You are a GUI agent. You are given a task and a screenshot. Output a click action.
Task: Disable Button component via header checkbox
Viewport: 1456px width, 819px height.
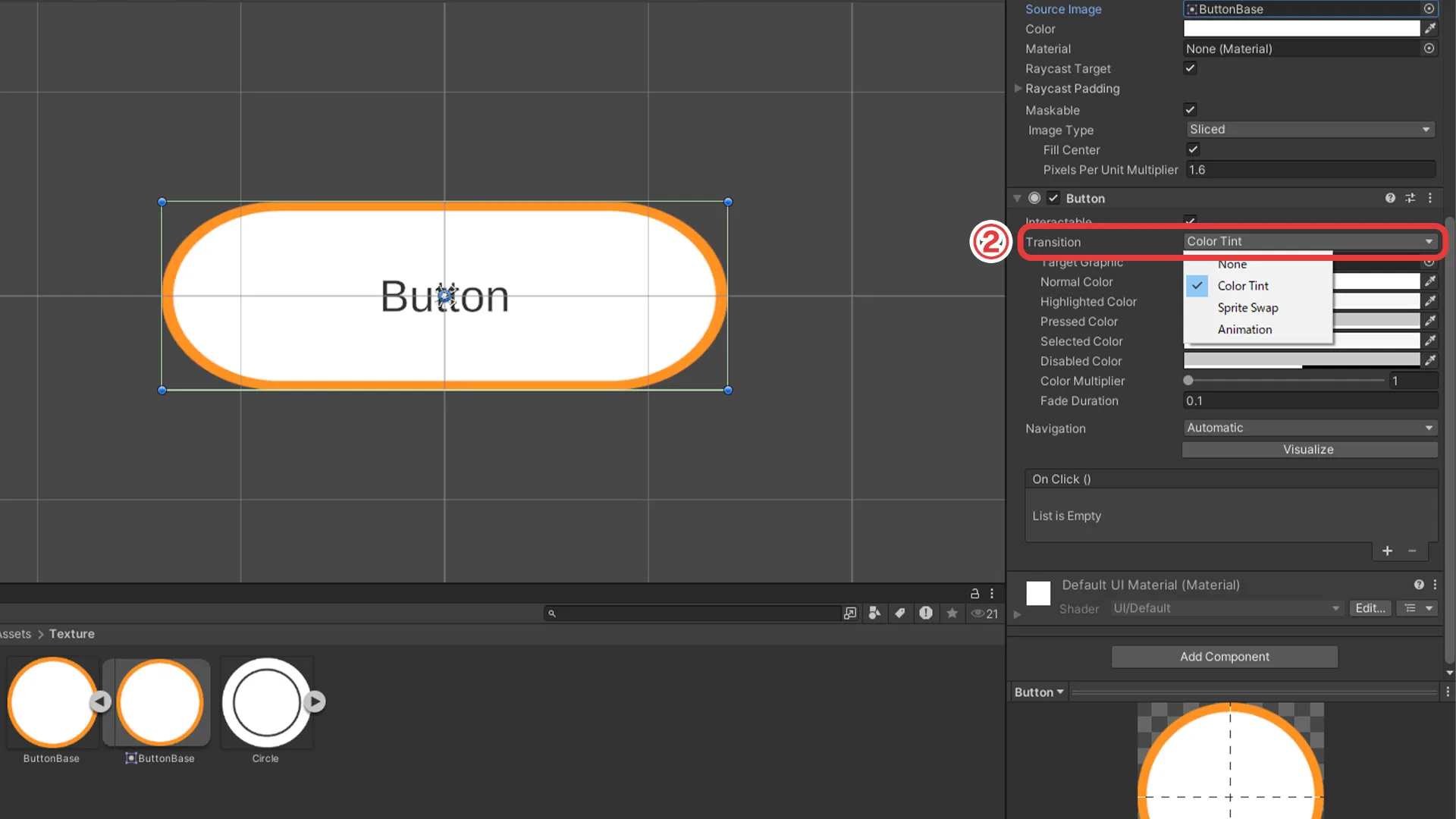pos(1053,198)
